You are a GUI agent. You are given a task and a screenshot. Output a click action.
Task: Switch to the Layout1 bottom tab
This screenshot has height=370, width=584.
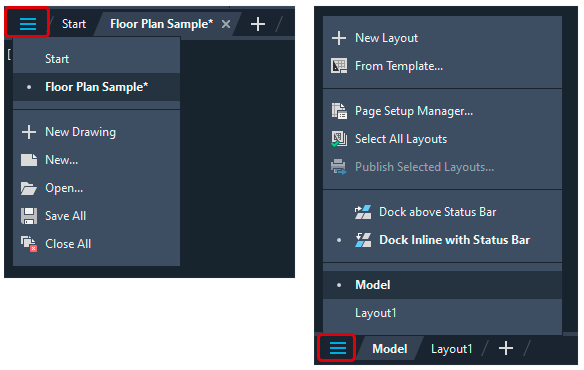click(451, 349)
